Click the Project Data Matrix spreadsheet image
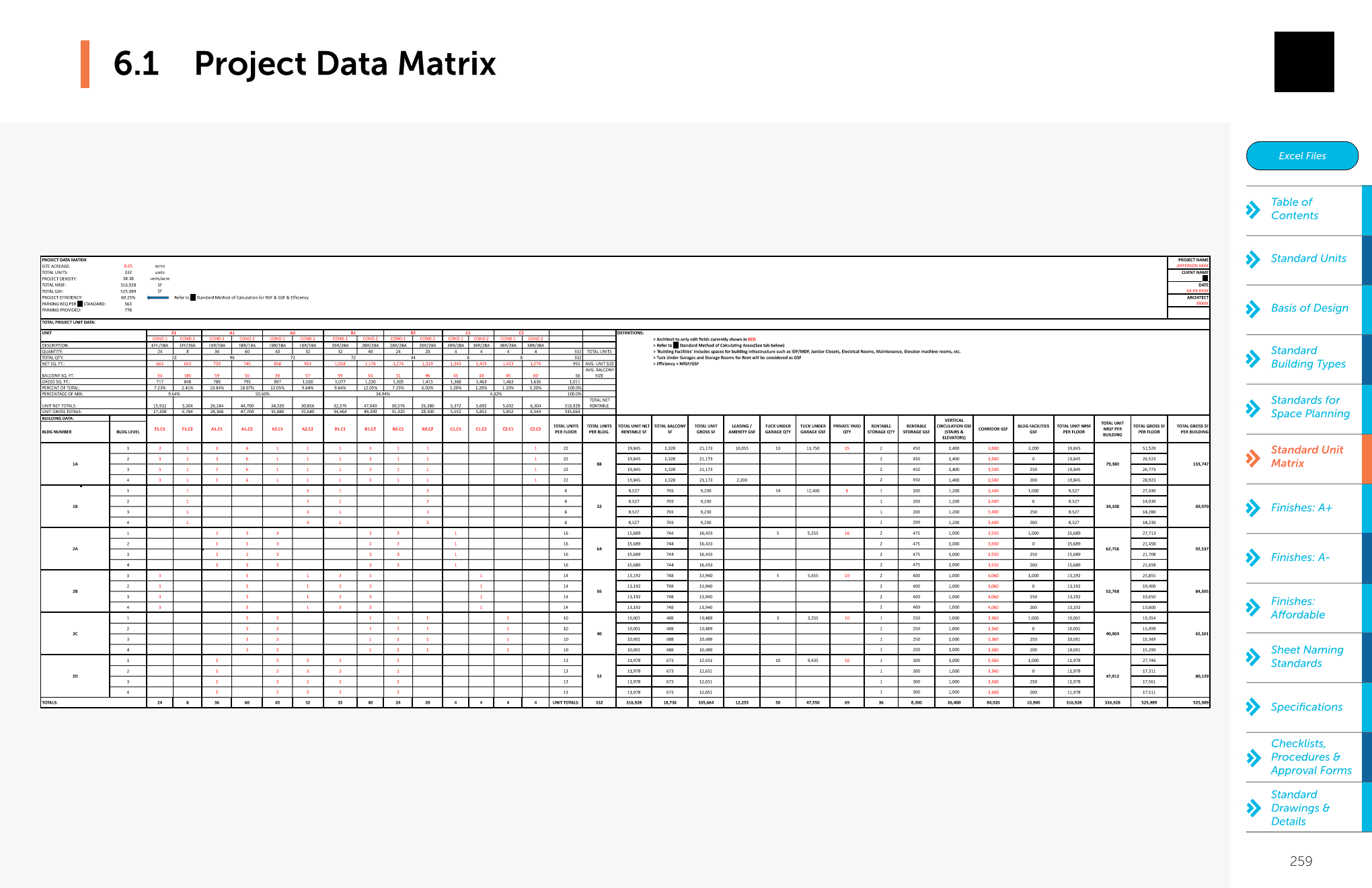This screenshot has width=1372, height=888. (624, 482)
